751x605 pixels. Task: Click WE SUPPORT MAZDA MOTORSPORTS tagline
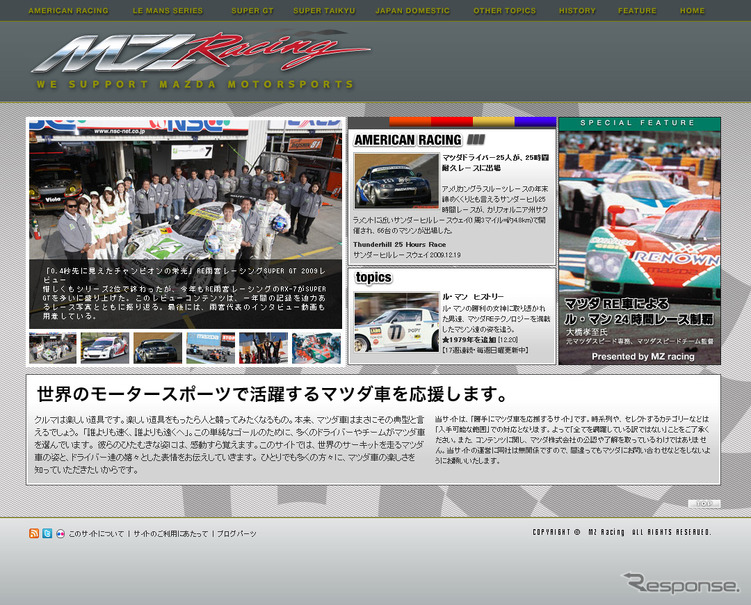195,84
